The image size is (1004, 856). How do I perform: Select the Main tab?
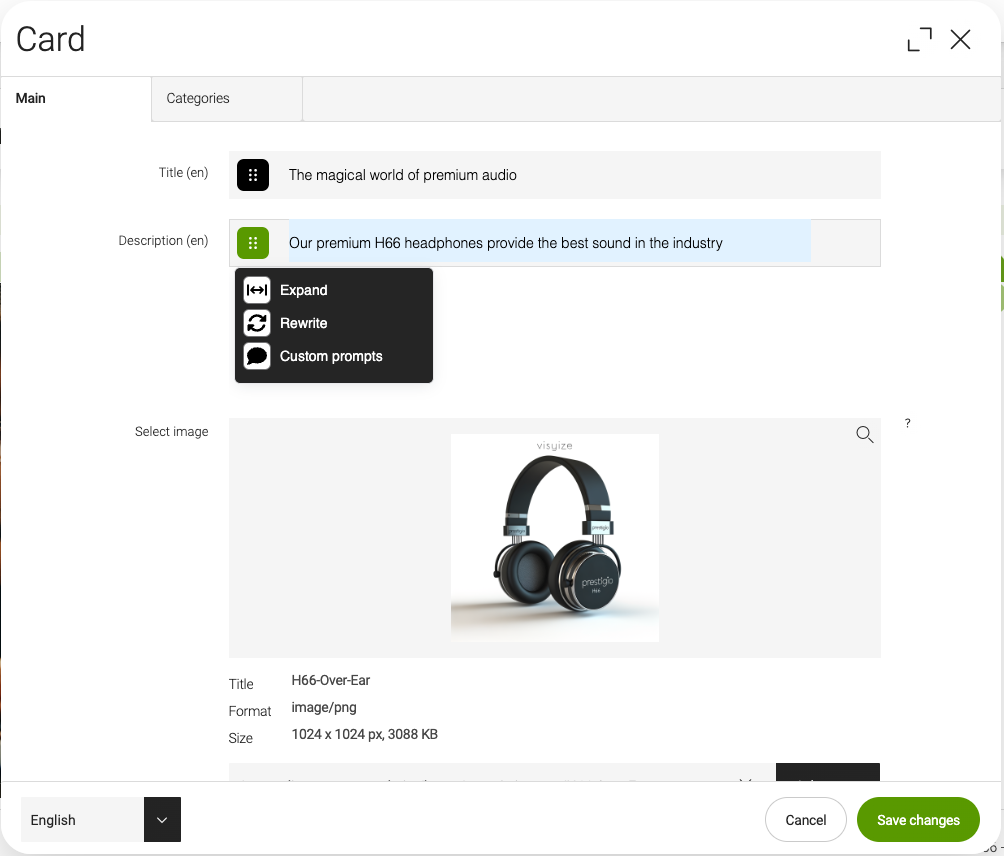coord(31,98)
